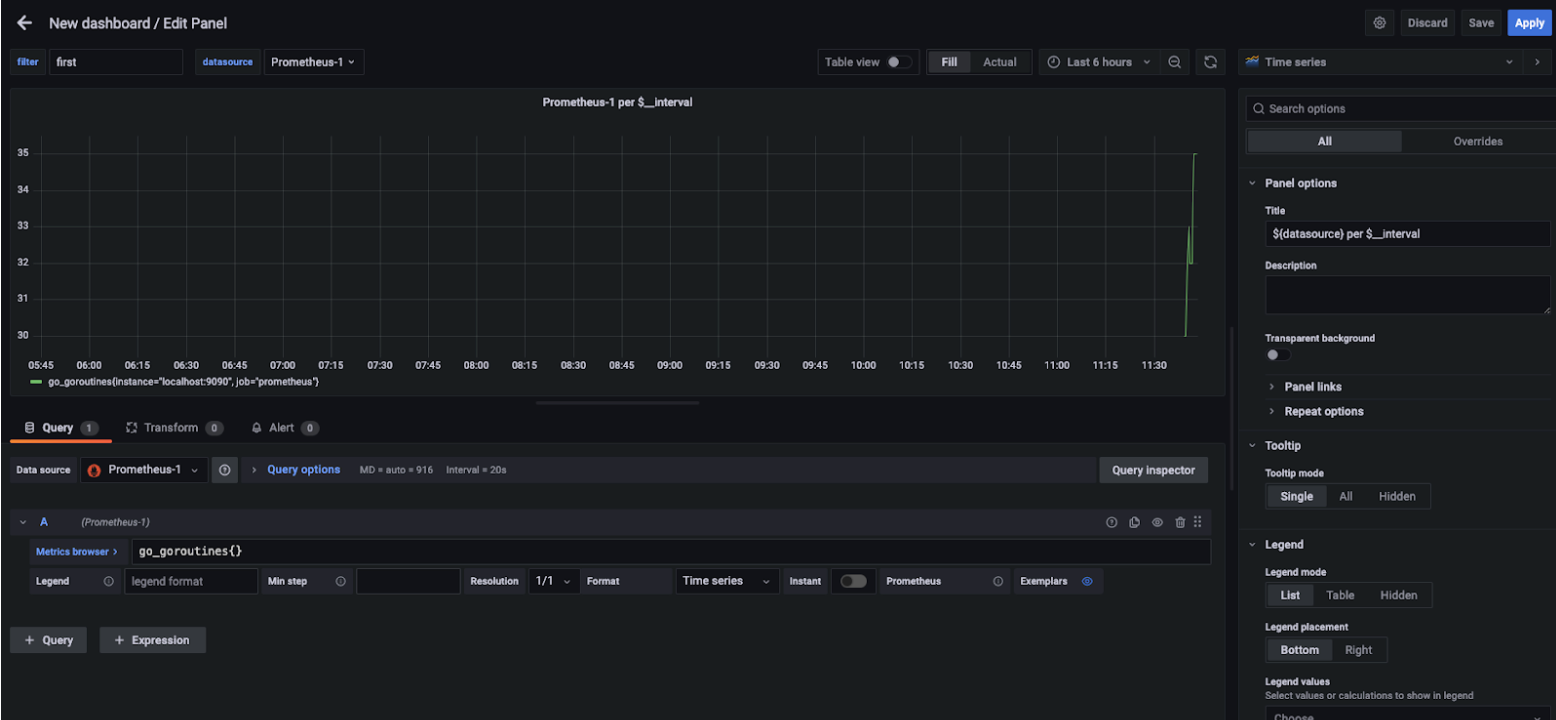Delete query A with trash icon
1556x720 pixels.
point(1180,522)
